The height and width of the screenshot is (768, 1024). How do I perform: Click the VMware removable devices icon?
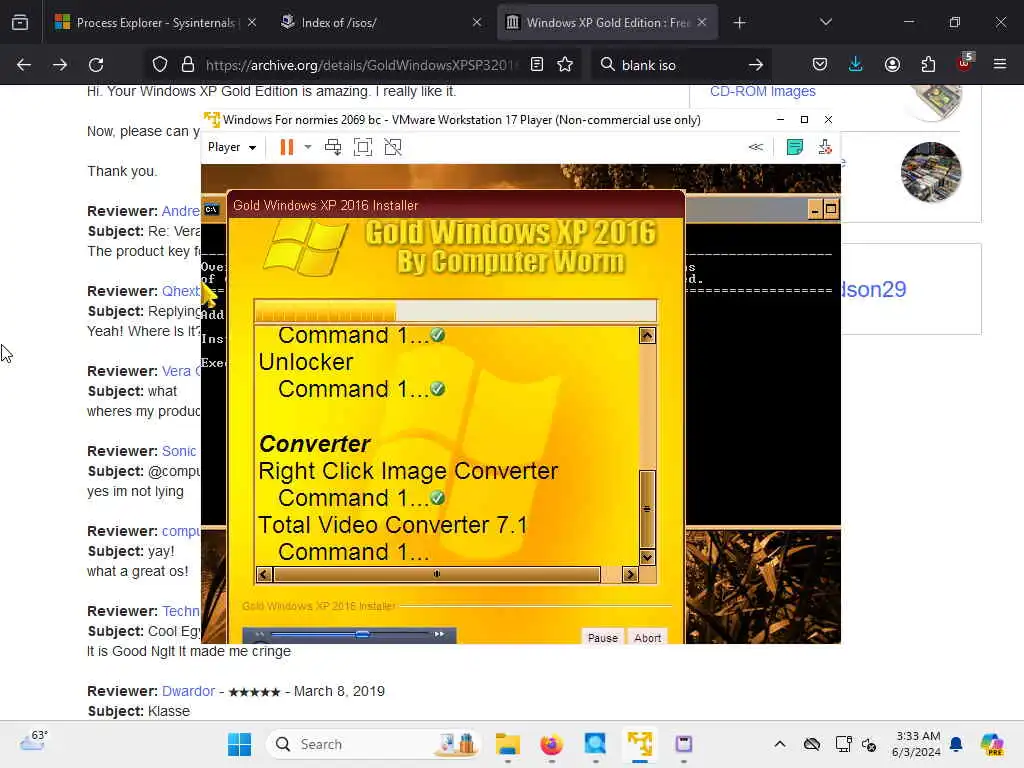(x=825, y=147)
